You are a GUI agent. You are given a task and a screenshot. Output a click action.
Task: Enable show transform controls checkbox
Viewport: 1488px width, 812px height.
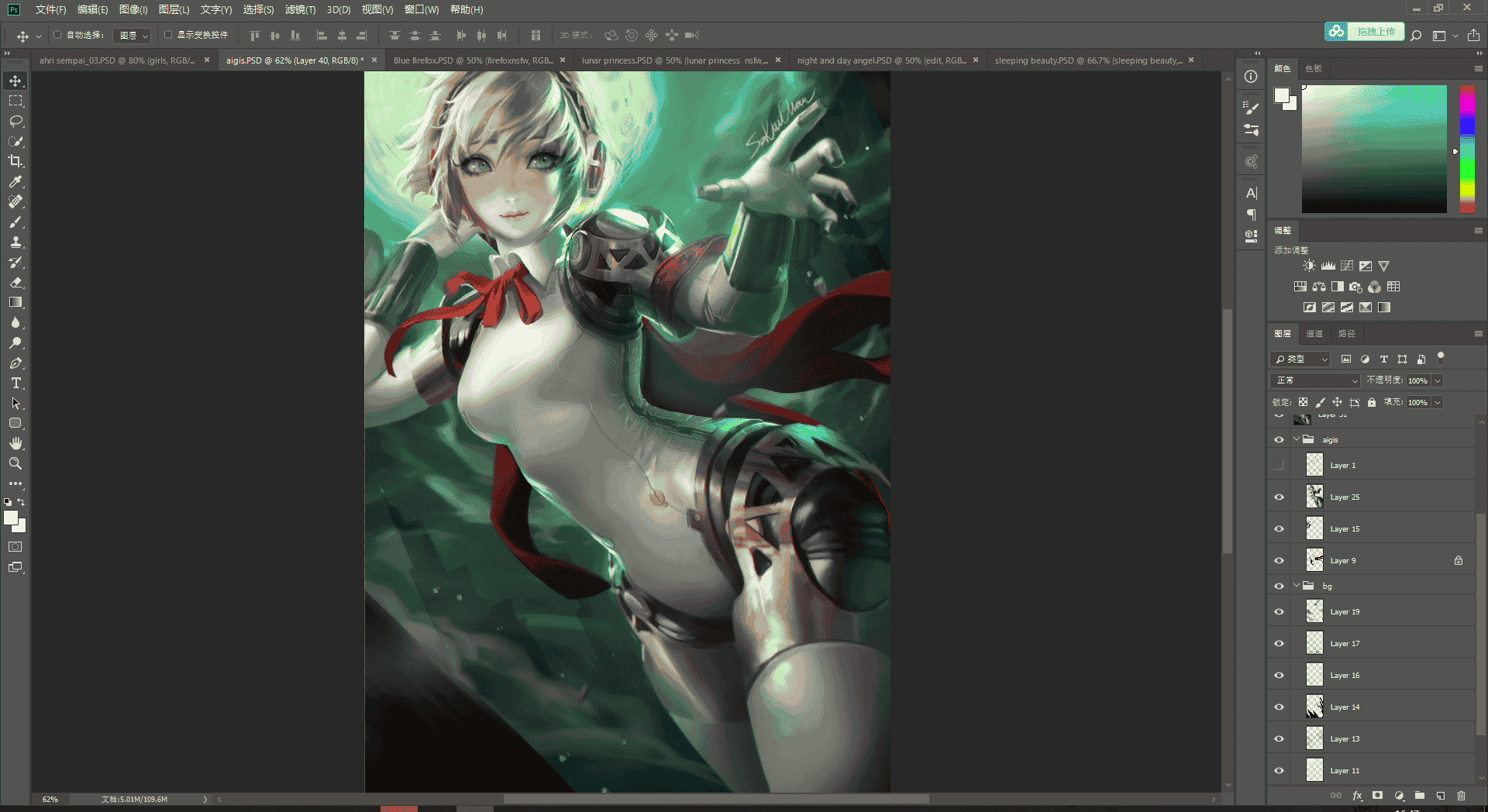click(x=168, y=35)
